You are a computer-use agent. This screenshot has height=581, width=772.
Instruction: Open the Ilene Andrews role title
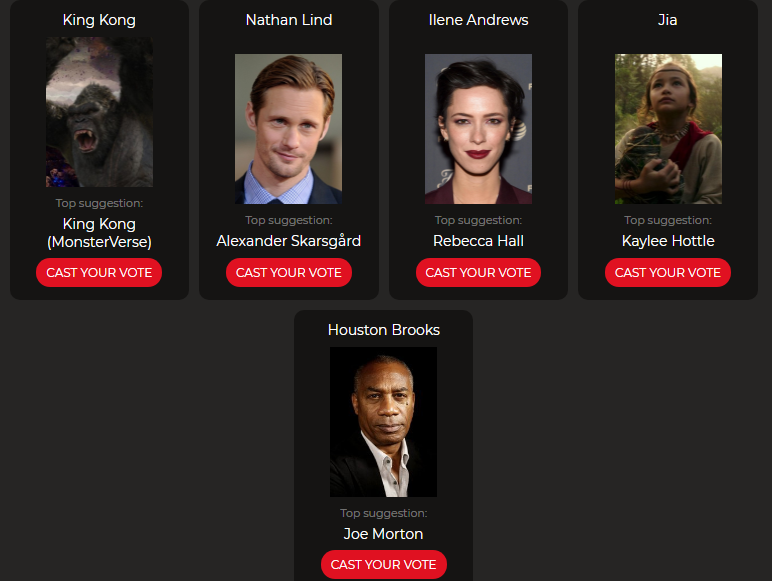tap(479, 20)
